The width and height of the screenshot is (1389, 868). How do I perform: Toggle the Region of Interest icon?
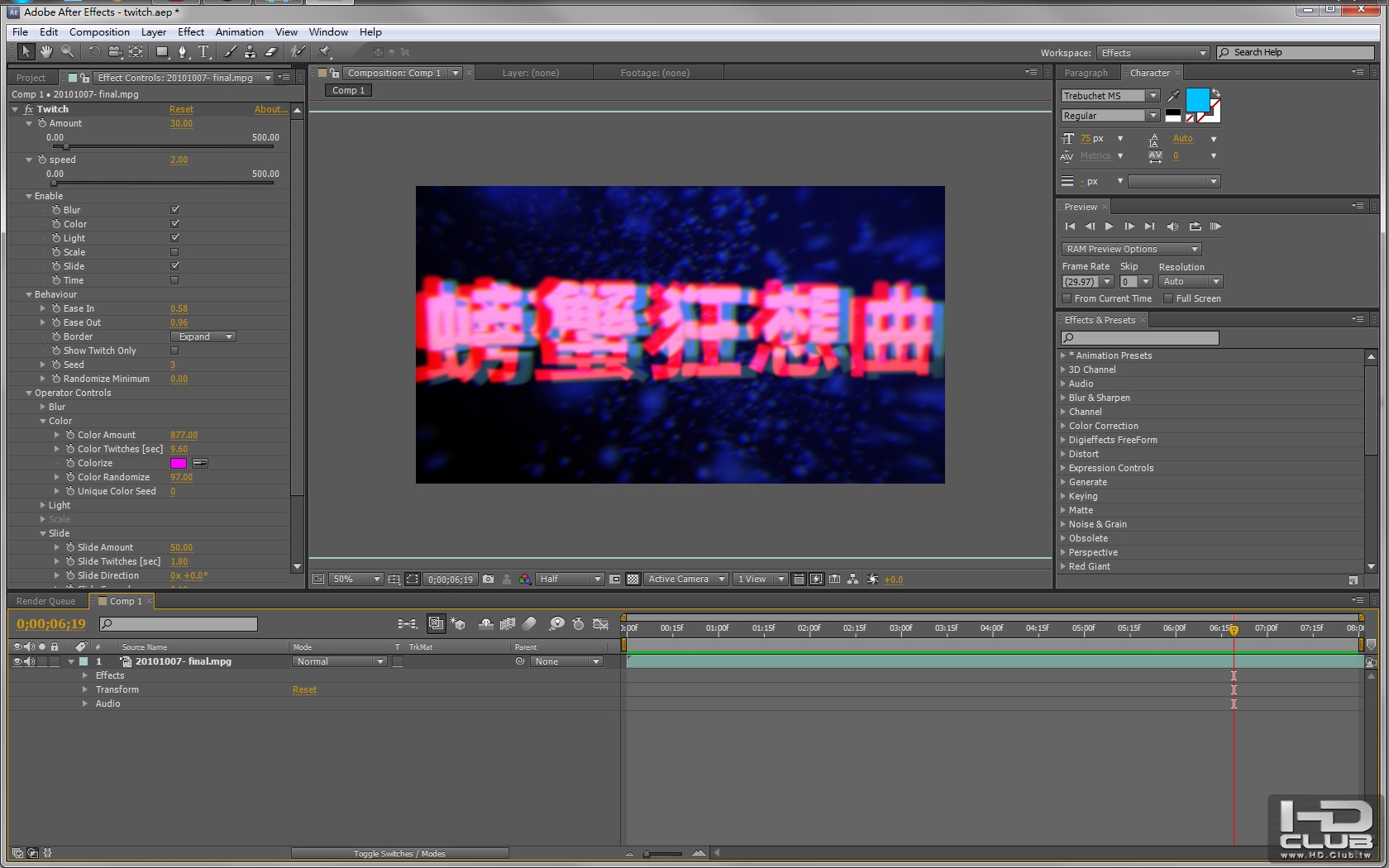[x=615, y=579]
